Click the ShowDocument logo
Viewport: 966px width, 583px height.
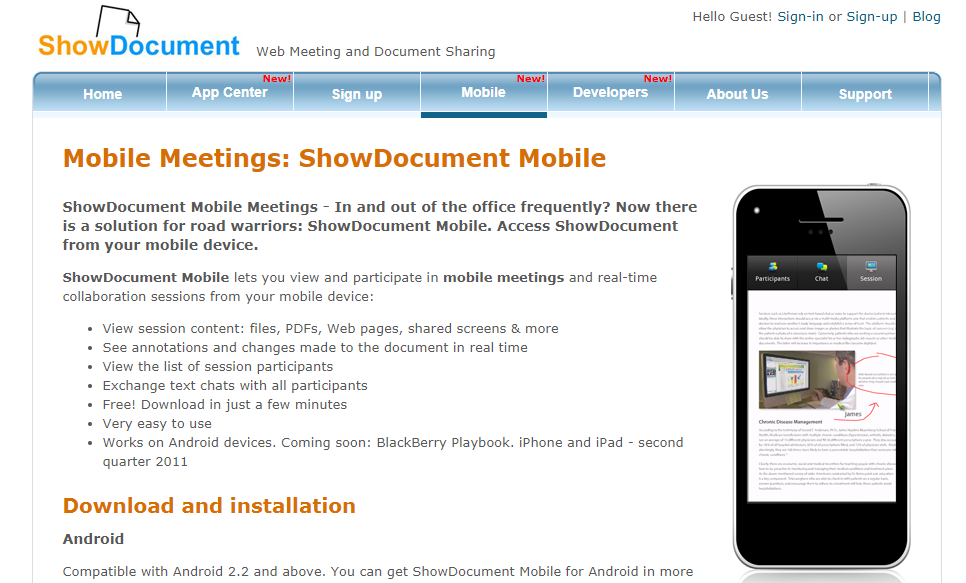[139, 33]
